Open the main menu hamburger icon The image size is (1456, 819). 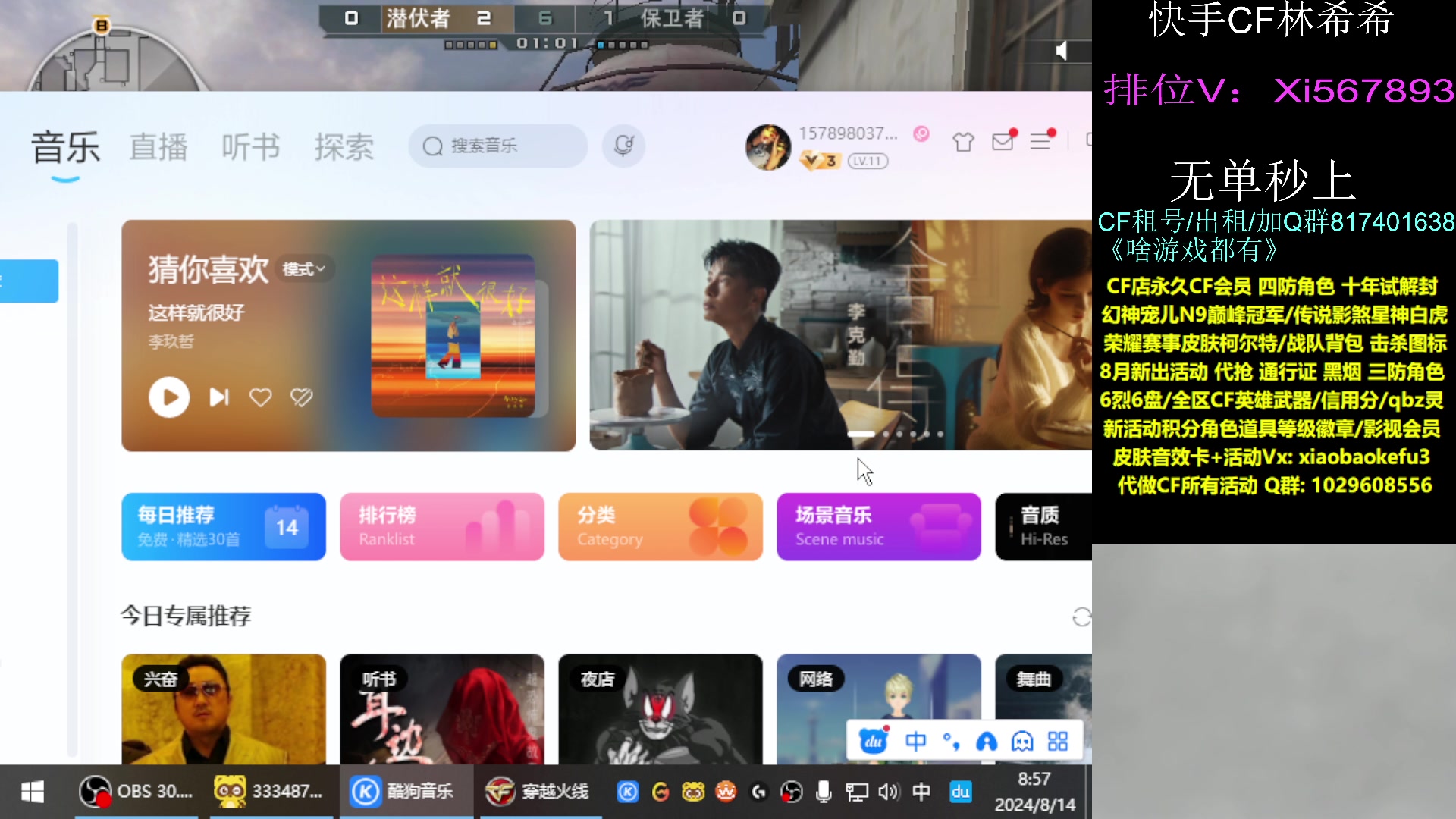(x=1040, y=141)
